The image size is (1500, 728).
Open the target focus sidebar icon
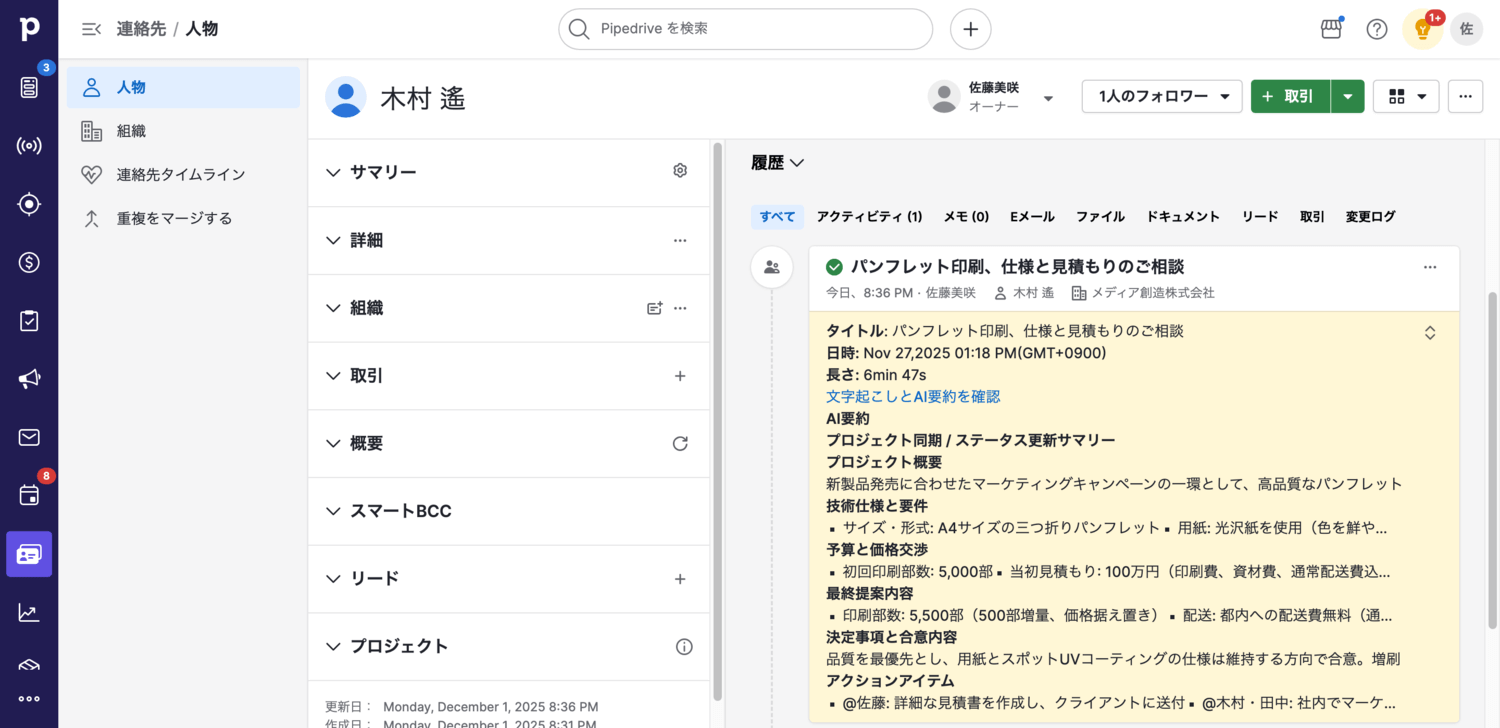[29, 204]
